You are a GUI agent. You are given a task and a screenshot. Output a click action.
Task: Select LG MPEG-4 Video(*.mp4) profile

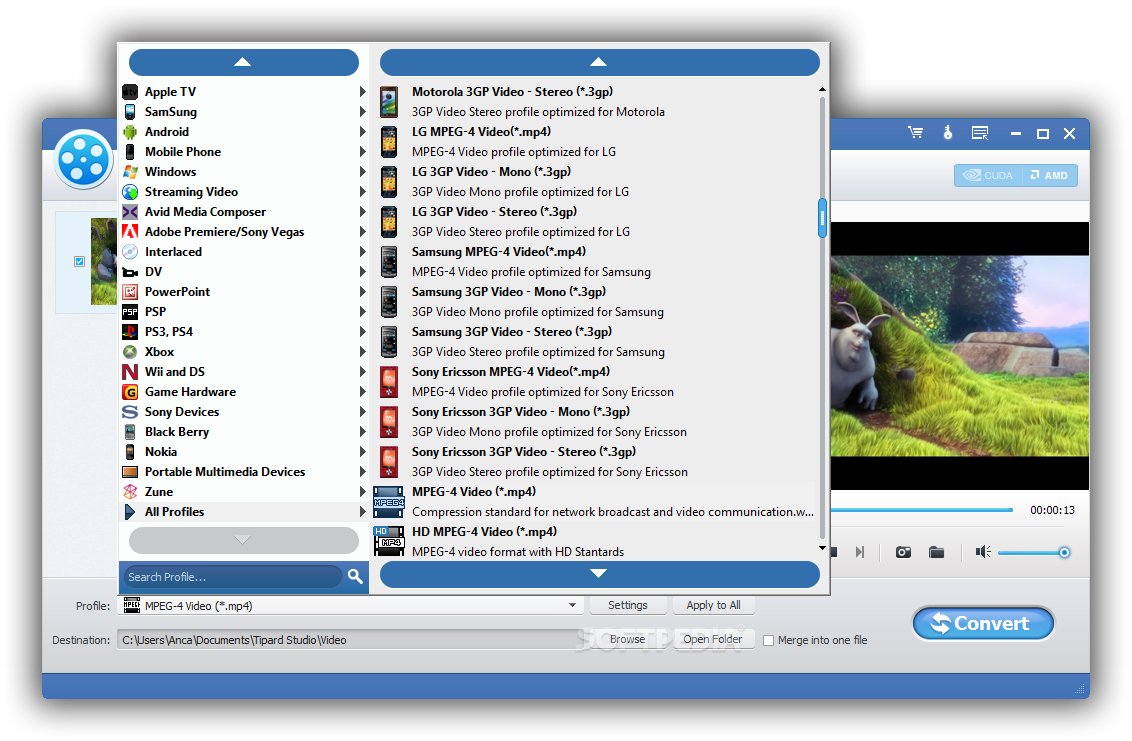click(x=596, y=142)
